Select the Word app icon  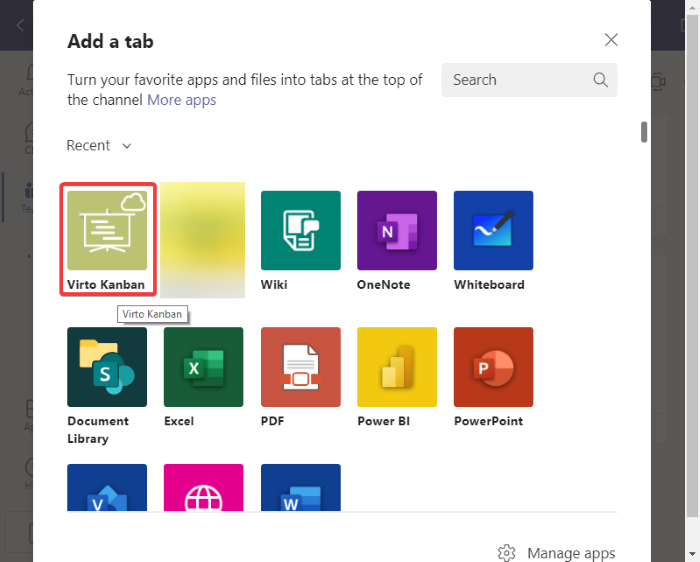[300, 488]
